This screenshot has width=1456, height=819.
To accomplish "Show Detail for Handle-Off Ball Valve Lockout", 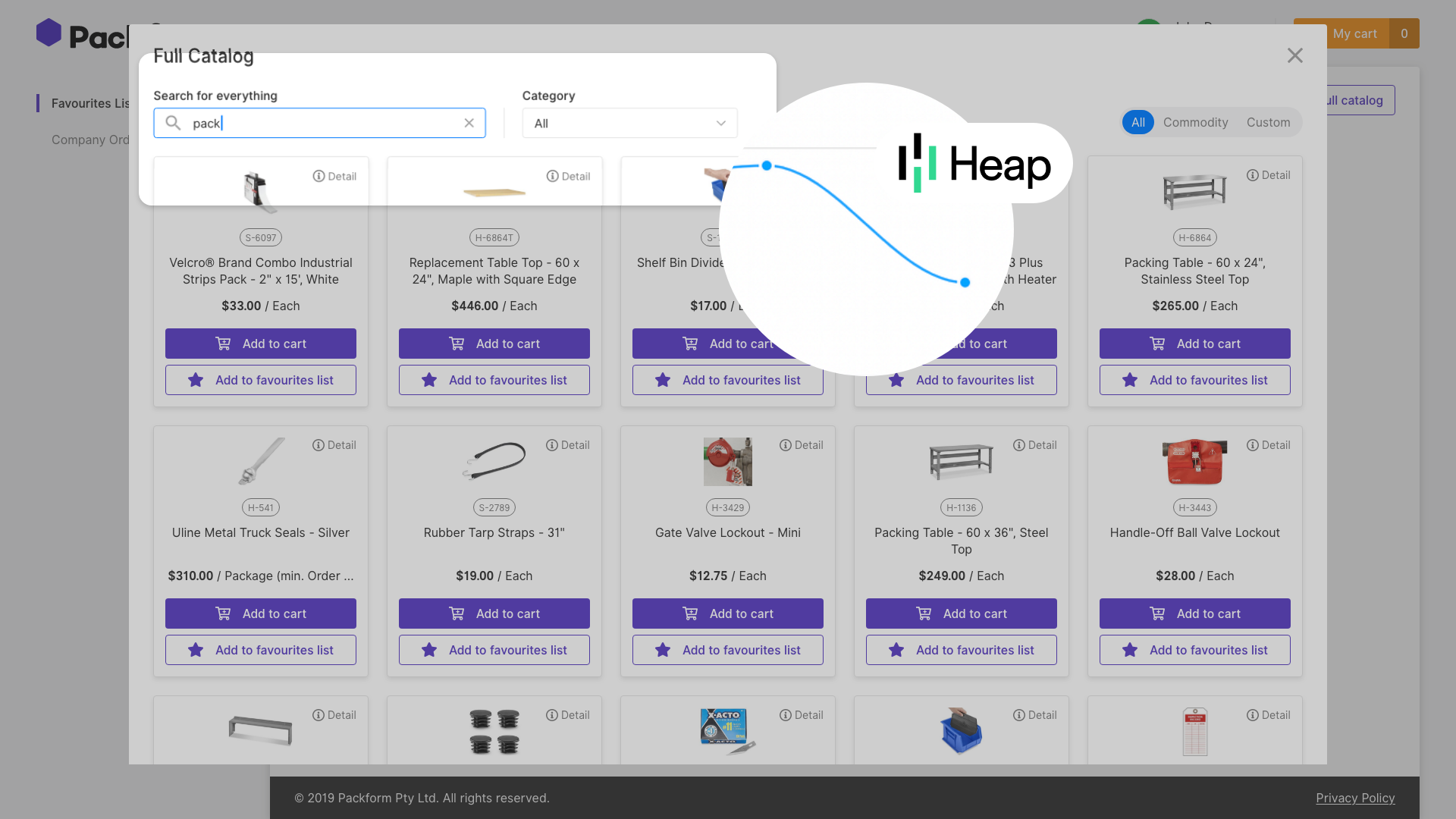I will (x=1269, y=445).
